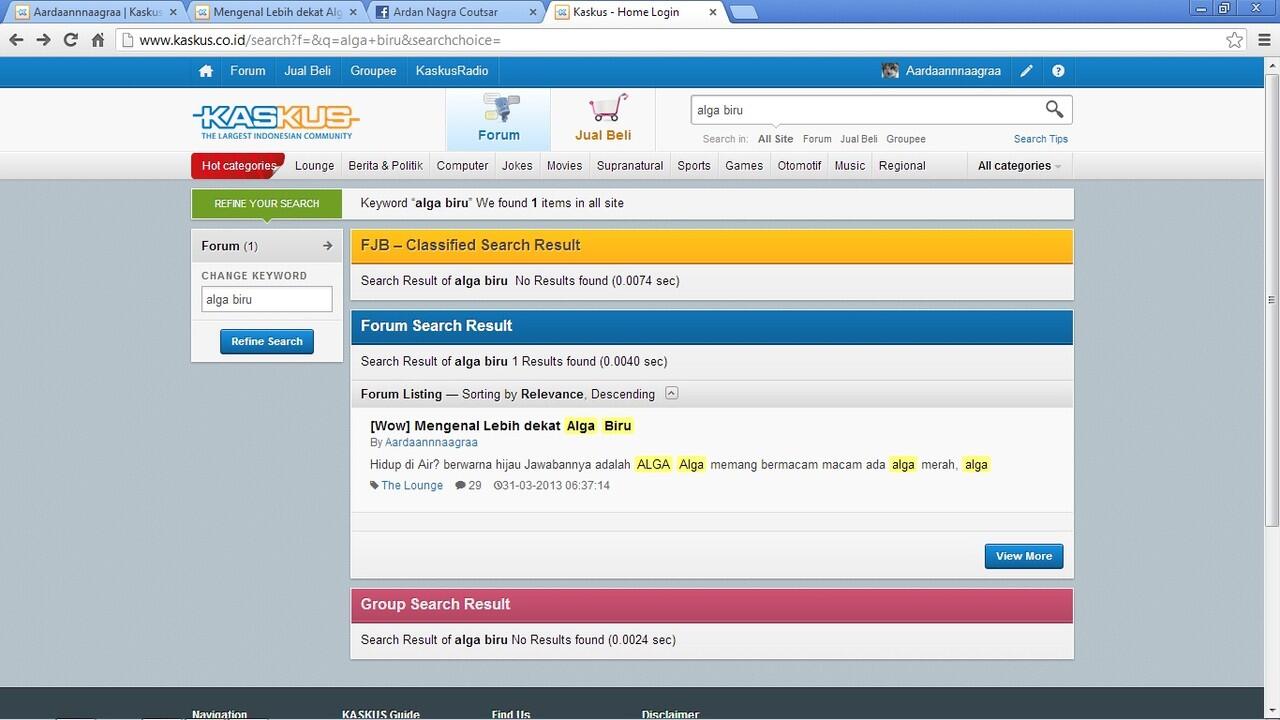Set search scope to All Site
This screenshot has width=1280, height=720.
click(x=775, y=139)
